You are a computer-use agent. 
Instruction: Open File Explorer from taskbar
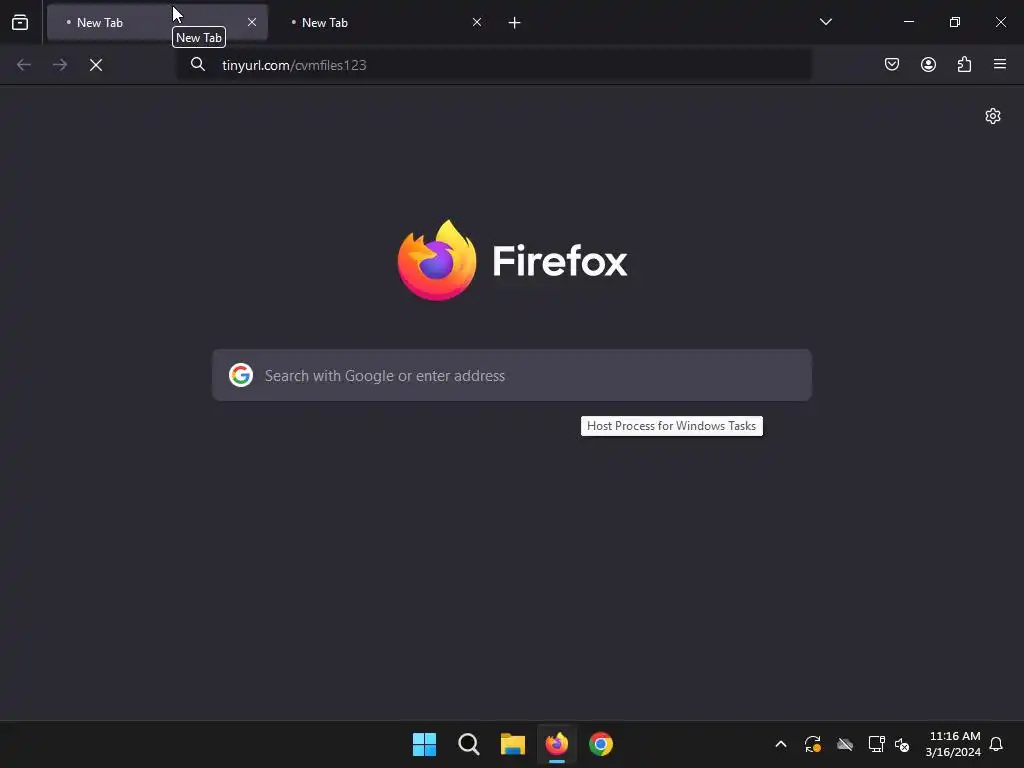coord(513,744)
